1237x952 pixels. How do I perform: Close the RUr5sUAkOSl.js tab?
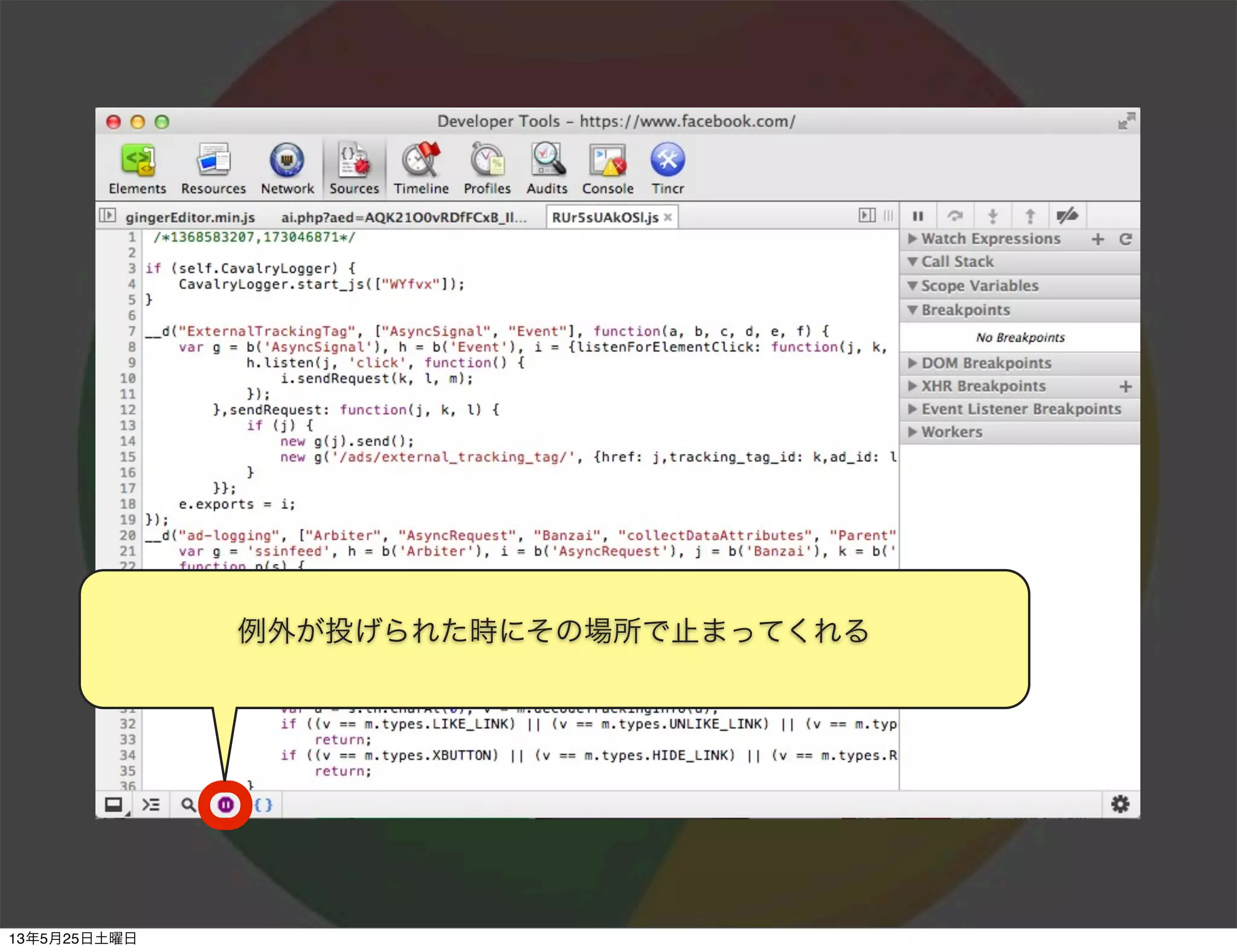coord(668,217)
